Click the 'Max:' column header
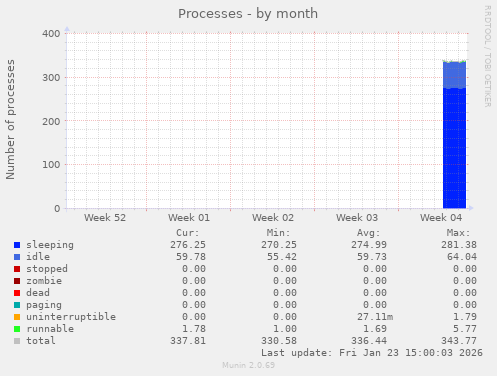Image resolution: width=497 pixels, height=376 pixels. click(x=458, y=233)
